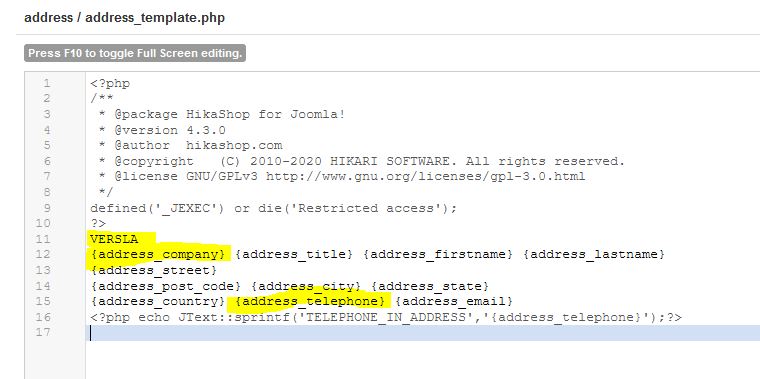Click the {address_street} tag on line 13
Viewport: 760px width, 379px height.
click(x=154, y=270)
